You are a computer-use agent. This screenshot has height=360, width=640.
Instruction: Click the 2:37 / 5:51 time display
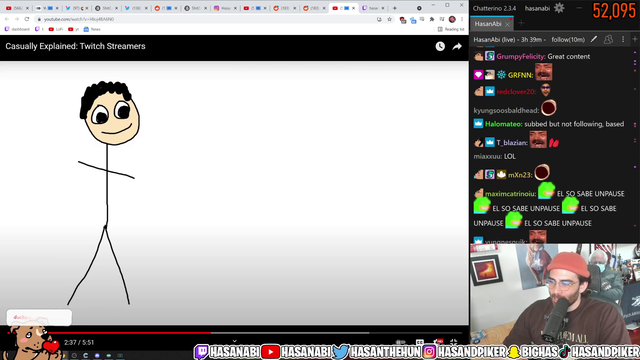pos(79,342)
